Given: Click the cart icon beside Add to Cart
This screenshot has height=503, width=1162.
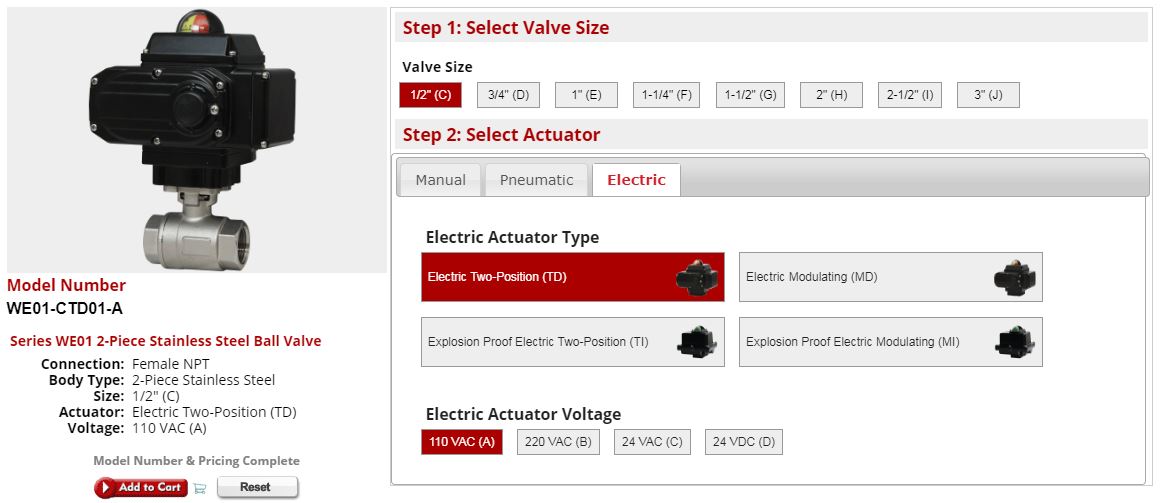Looking at the screenshot, I should click(x=199, y=488).
